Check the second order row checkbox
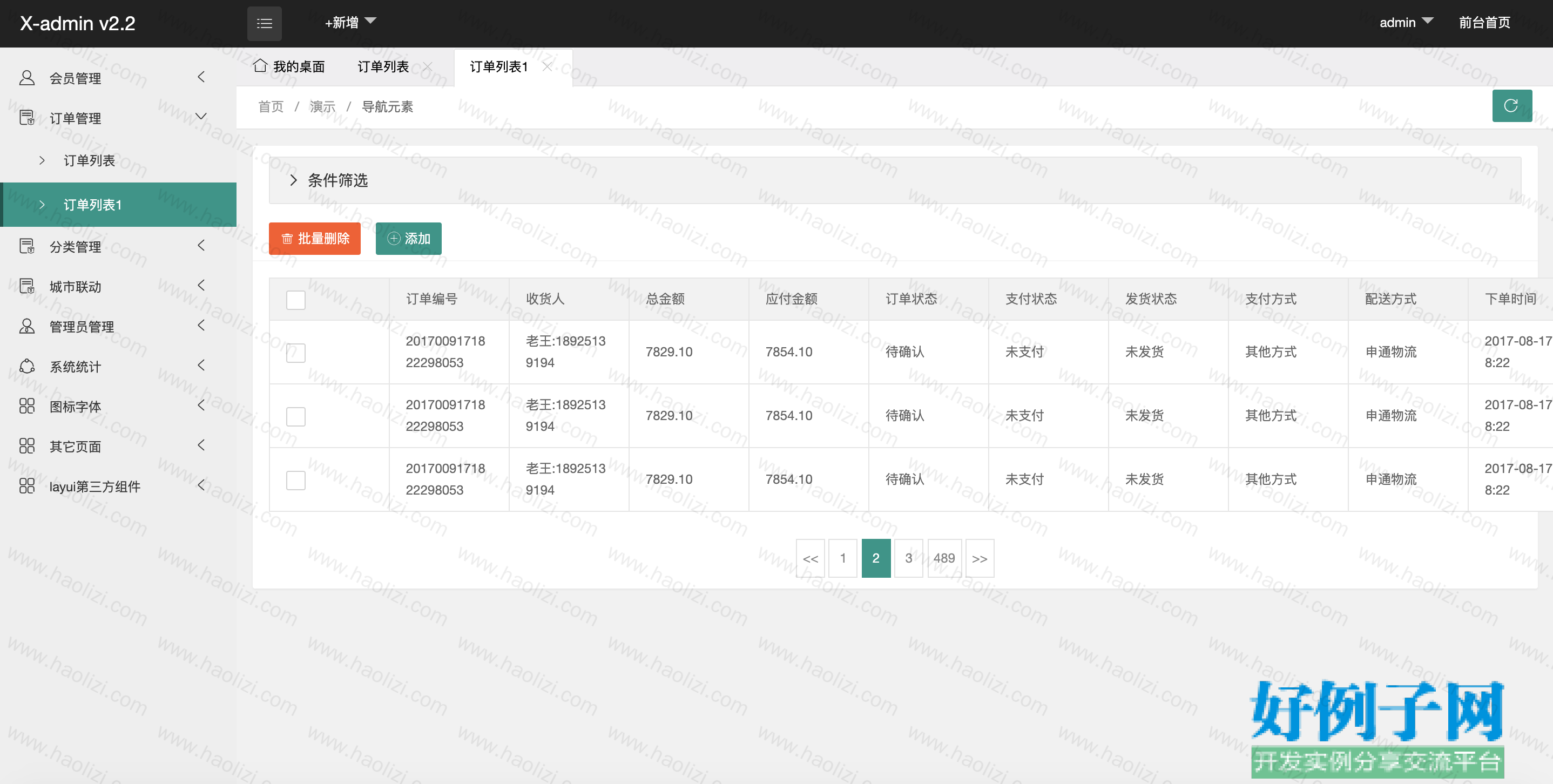1553x784 pixels. [295, 416]
